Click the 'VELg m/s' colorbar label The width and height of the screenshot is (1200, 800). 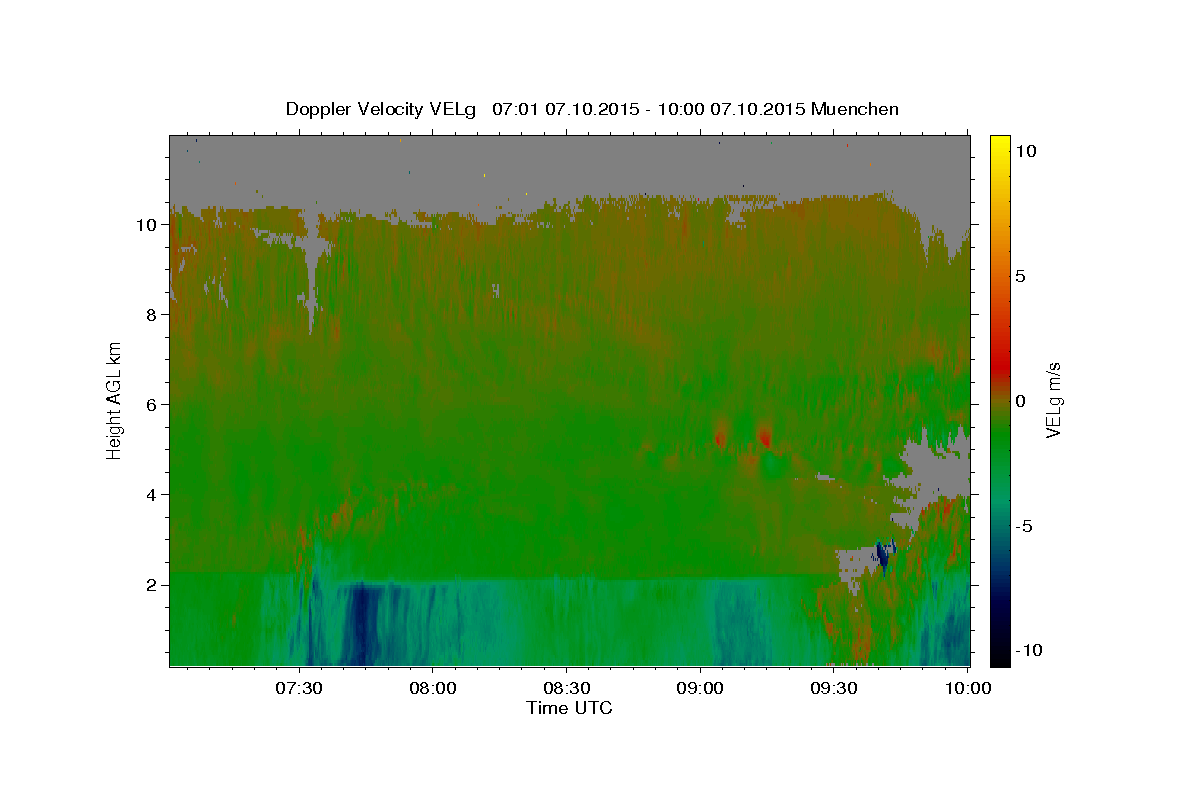tap(1052, 400)
